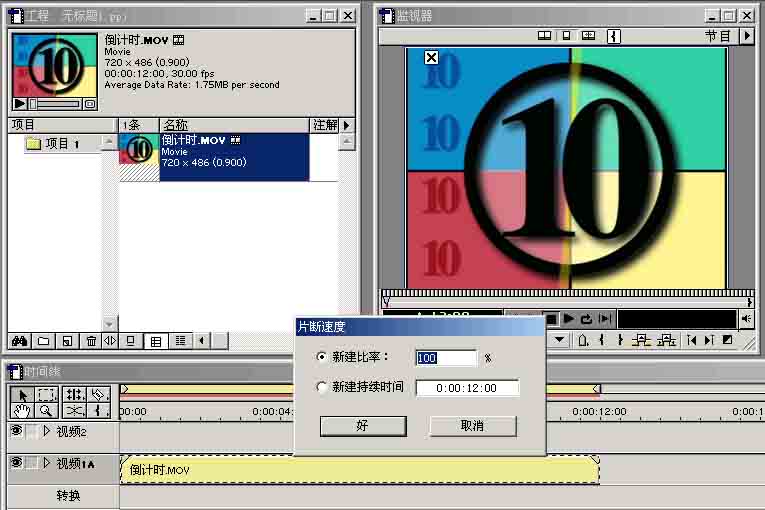
Task: Switch monitor to Trim Mode
Action: point(588,36)
